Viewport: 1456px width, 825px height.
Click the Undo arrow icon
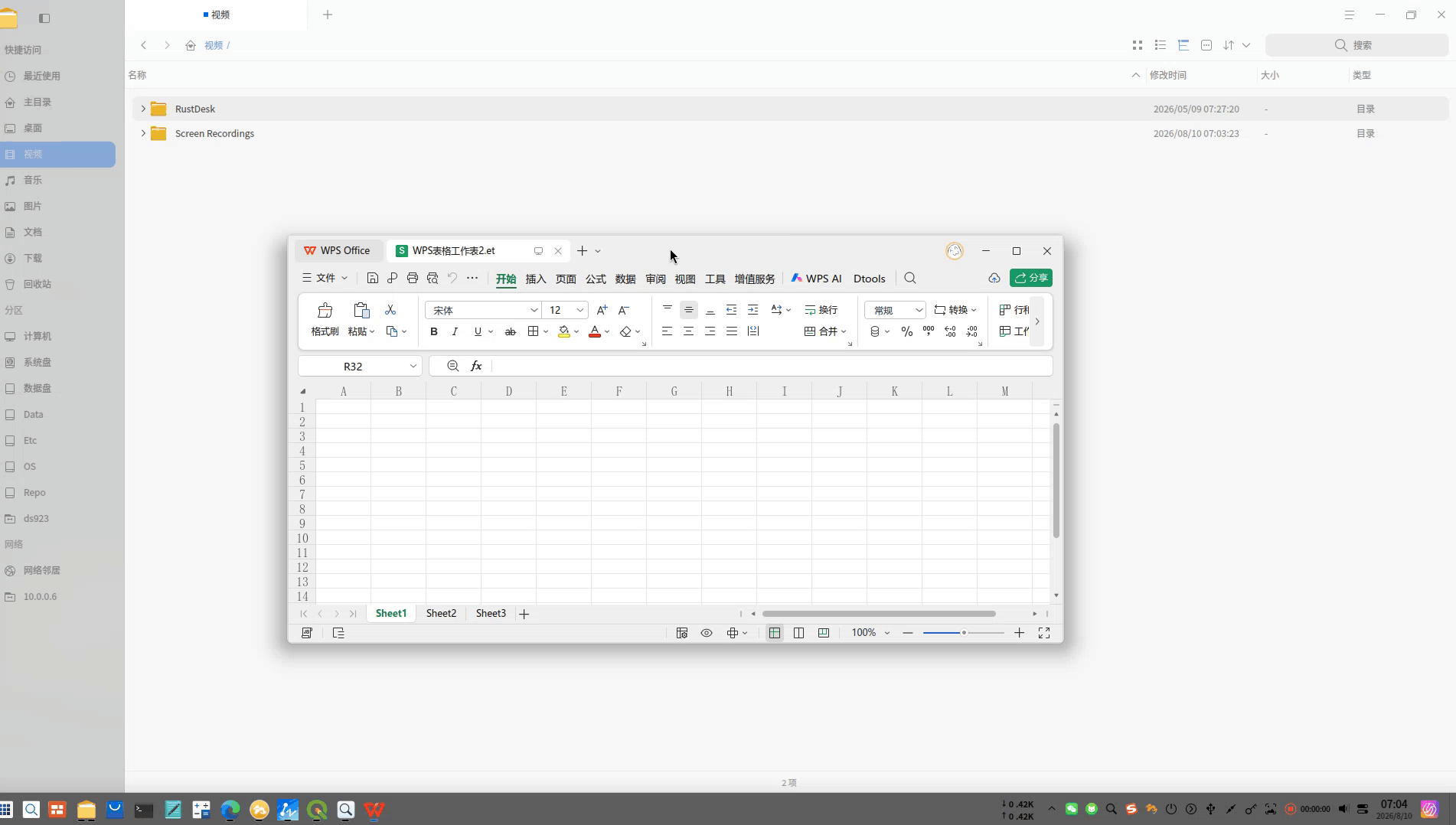(452, 278)
